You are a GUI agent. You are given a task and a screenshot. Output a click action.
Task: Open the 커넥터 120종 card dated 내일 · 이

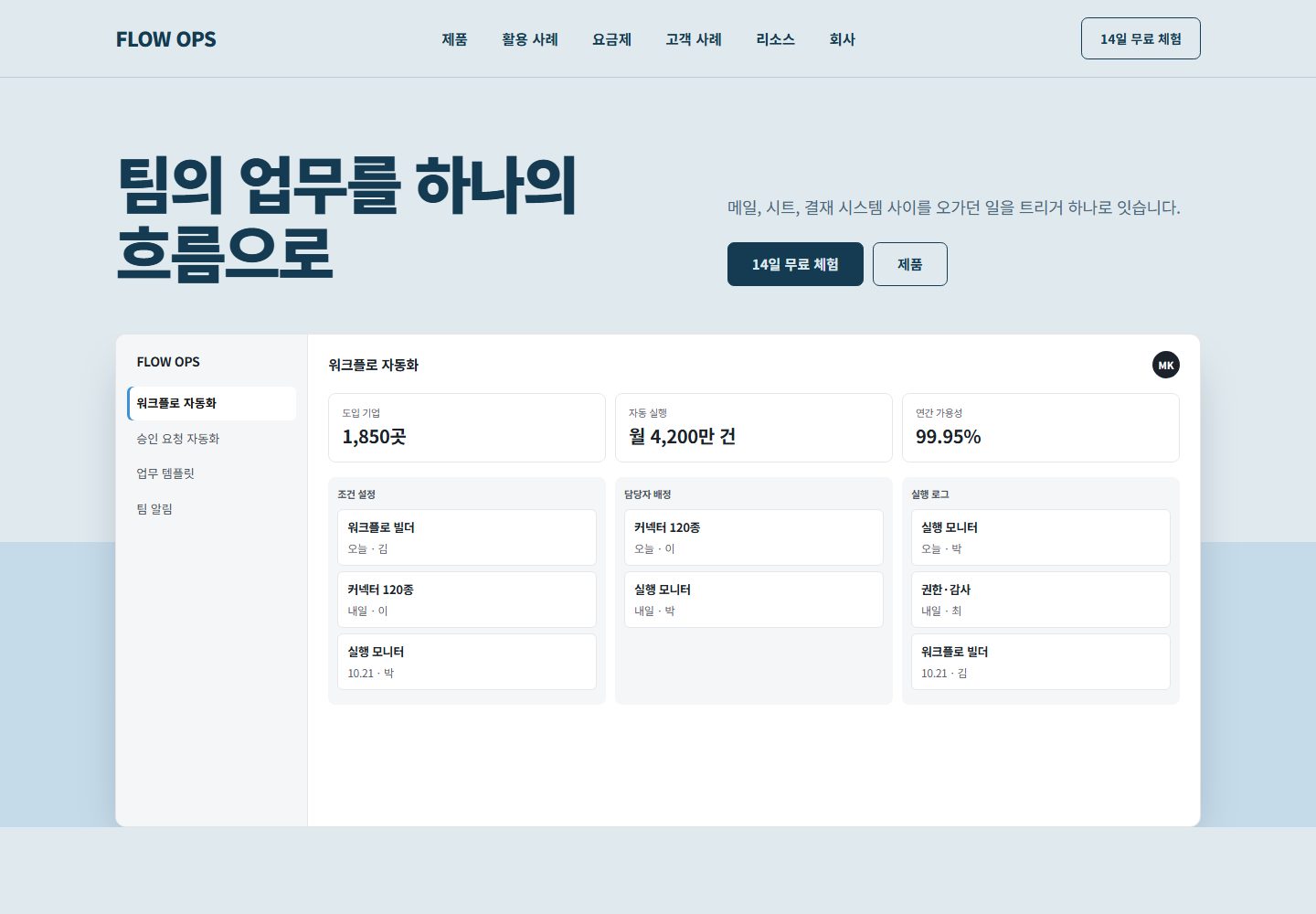pos(467,600)
